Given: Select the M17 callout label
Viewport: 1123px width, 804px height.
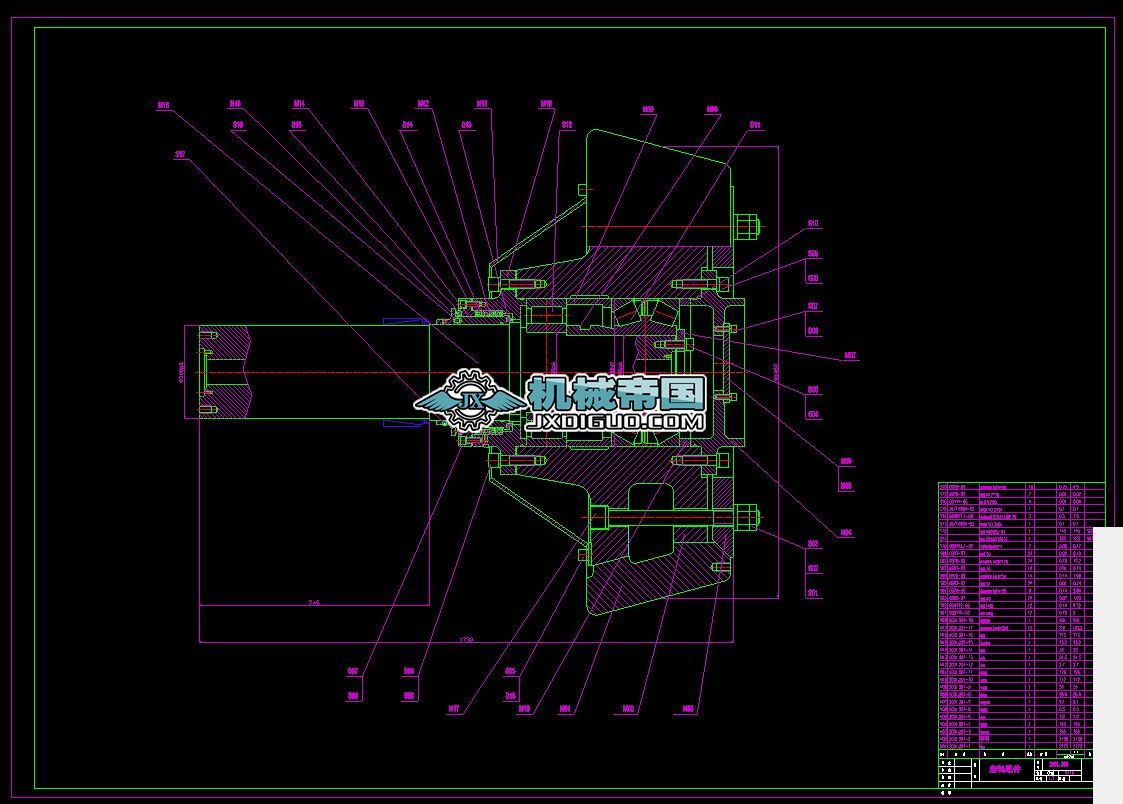Looking at the screenshot, I should 453,709.
